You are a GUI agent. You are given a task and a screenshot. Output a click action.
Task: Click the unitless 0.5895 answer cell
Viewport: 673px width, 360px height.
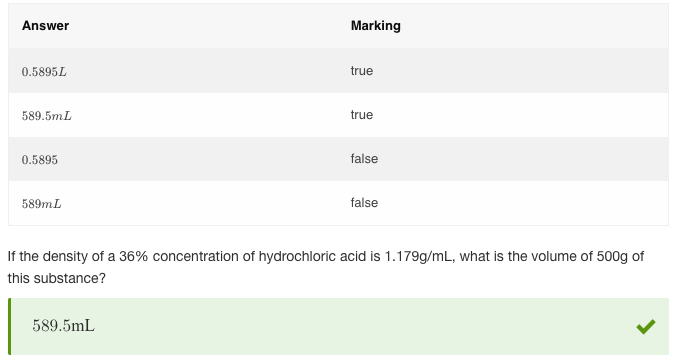[x=39, y=160]
